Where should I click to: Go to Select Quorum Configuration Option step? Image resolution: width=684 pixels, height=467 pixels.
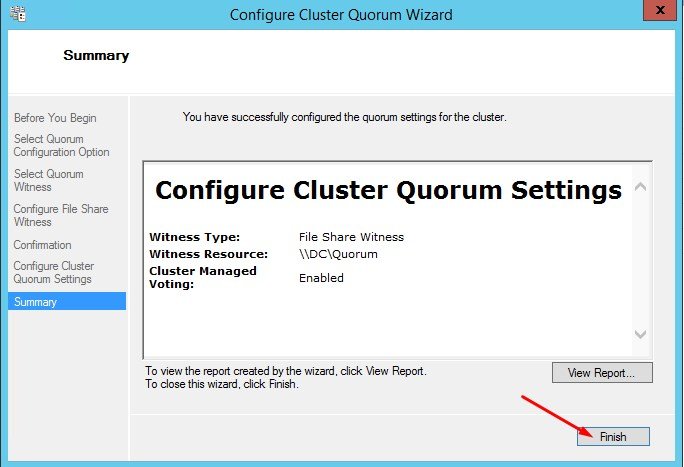click(x=62, y=146)
